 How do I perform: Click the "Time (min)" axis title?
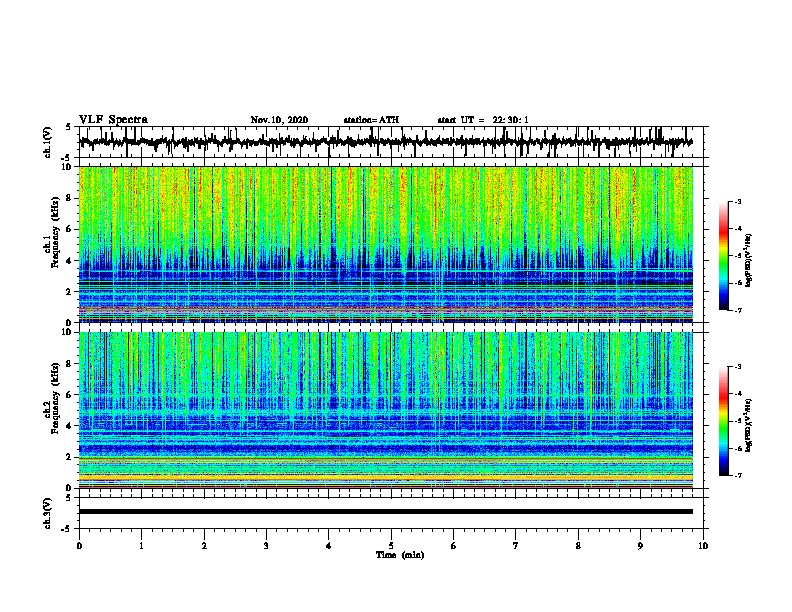coord(400,555)
